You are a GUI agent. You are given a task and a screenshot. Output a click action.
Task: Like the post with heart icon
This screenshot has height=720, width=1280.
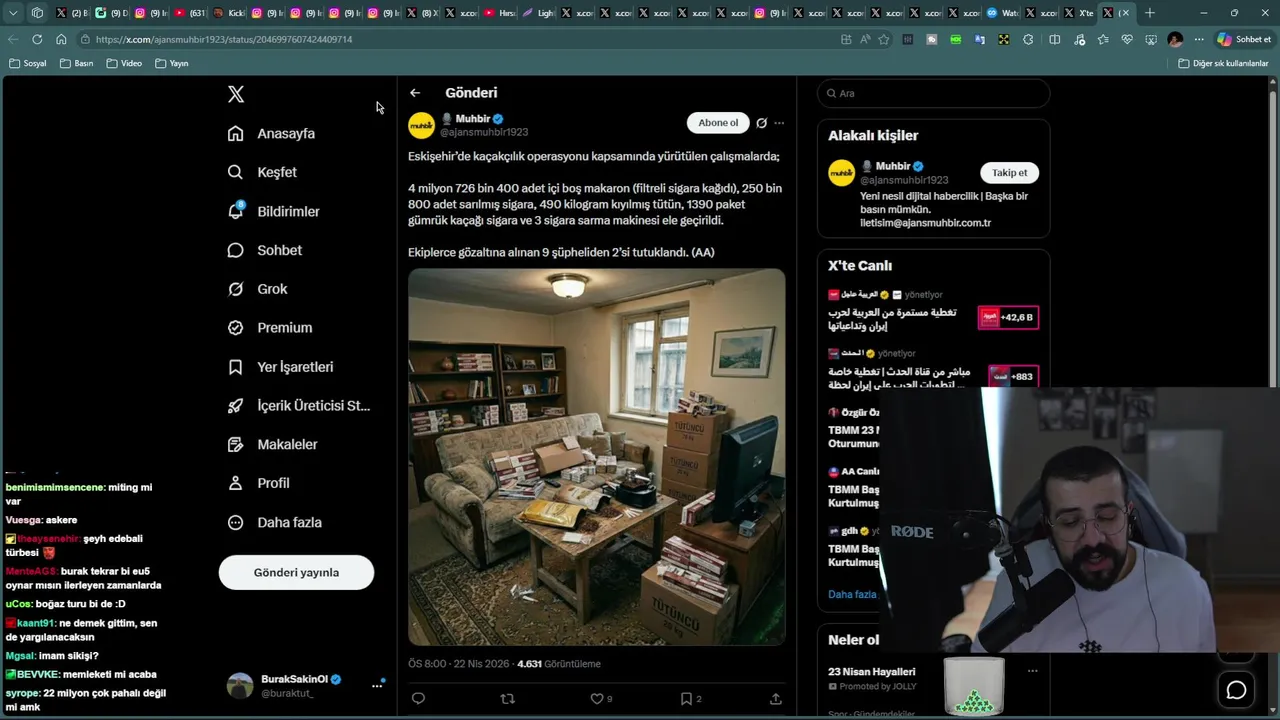click(x=596, y=699)
